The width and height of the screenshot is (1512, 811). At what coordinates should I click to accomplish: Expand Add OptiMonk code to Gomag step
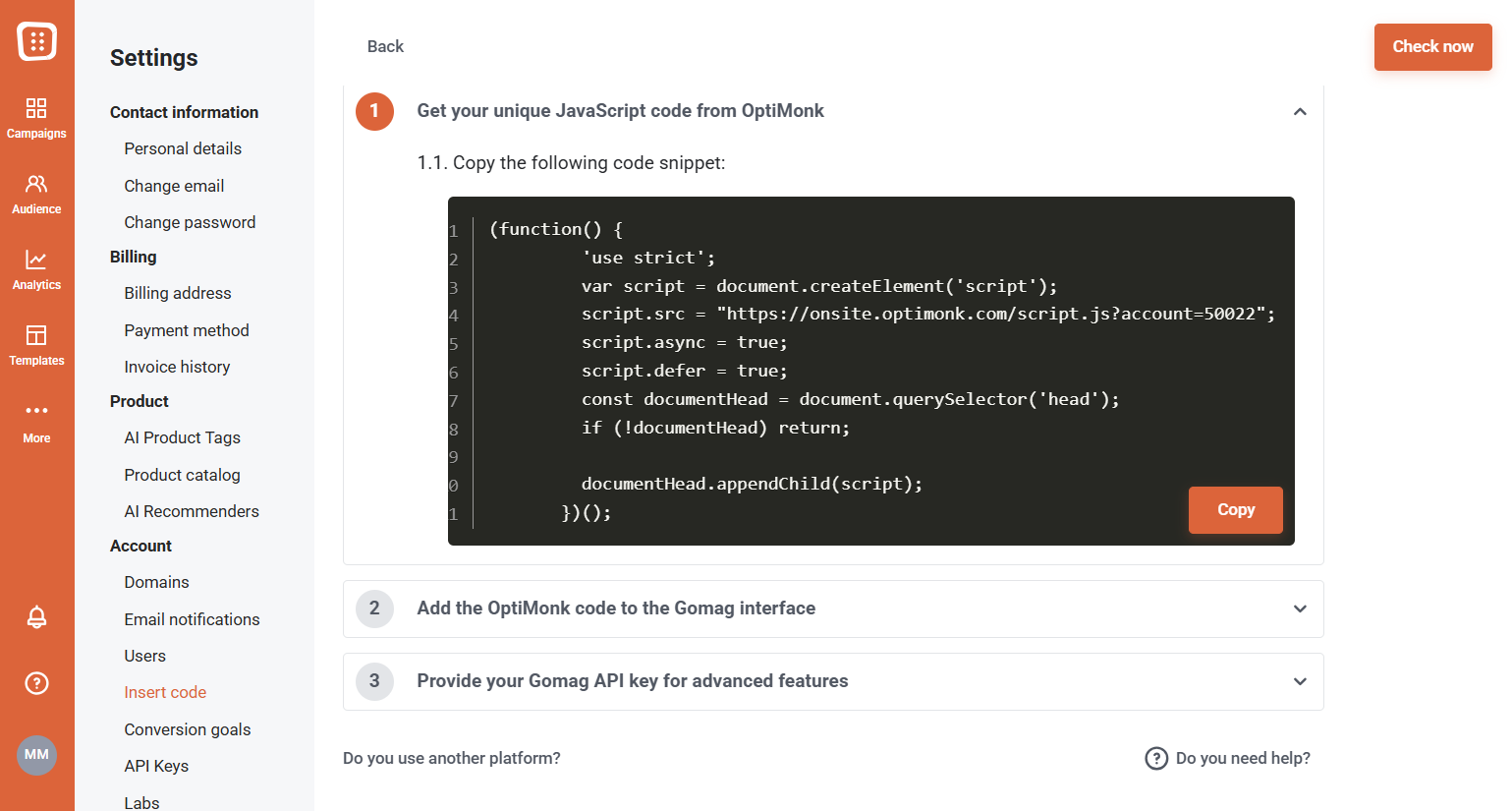tap(1299, 608)
